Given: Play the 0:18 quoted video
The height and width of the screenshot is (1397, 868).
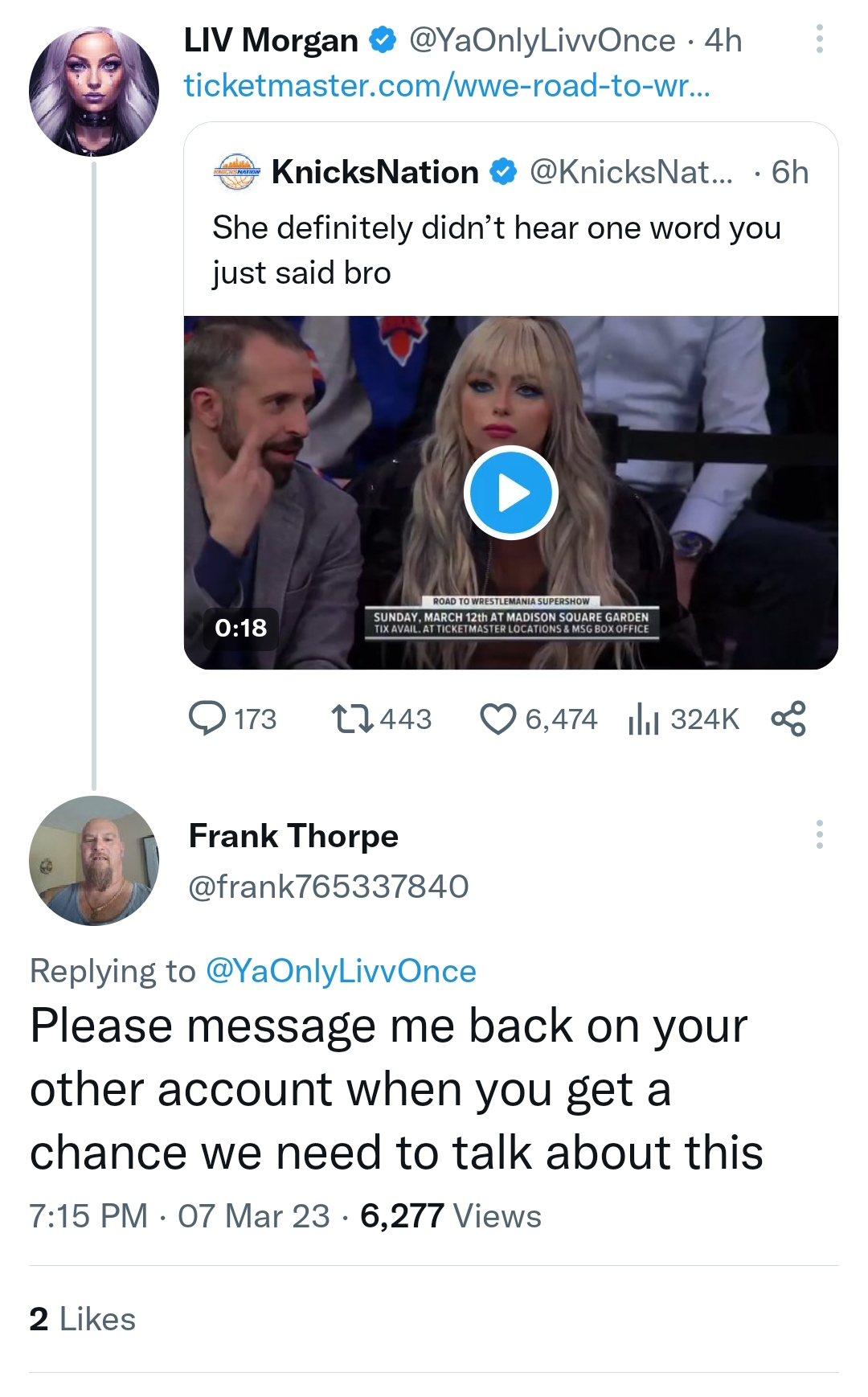Looking at the screenshot, I should (x=511, y=493).
